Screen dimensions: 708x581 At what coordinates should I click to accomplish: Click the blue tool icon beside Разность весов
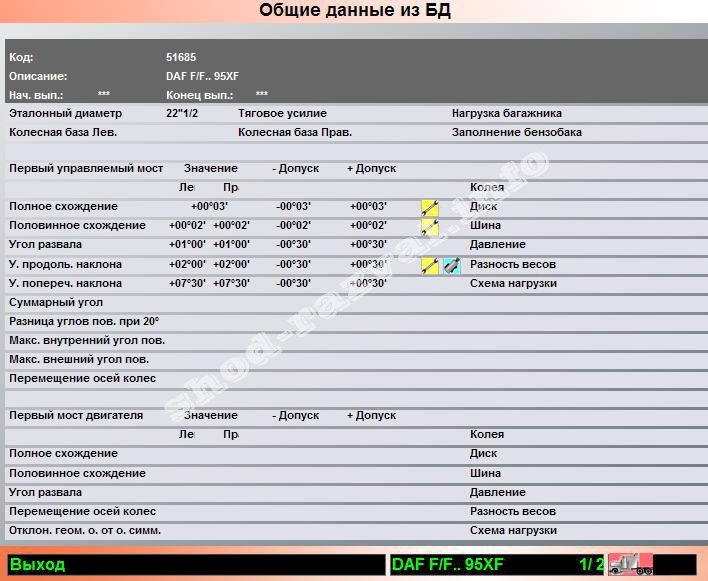click(x=452, y=265)
